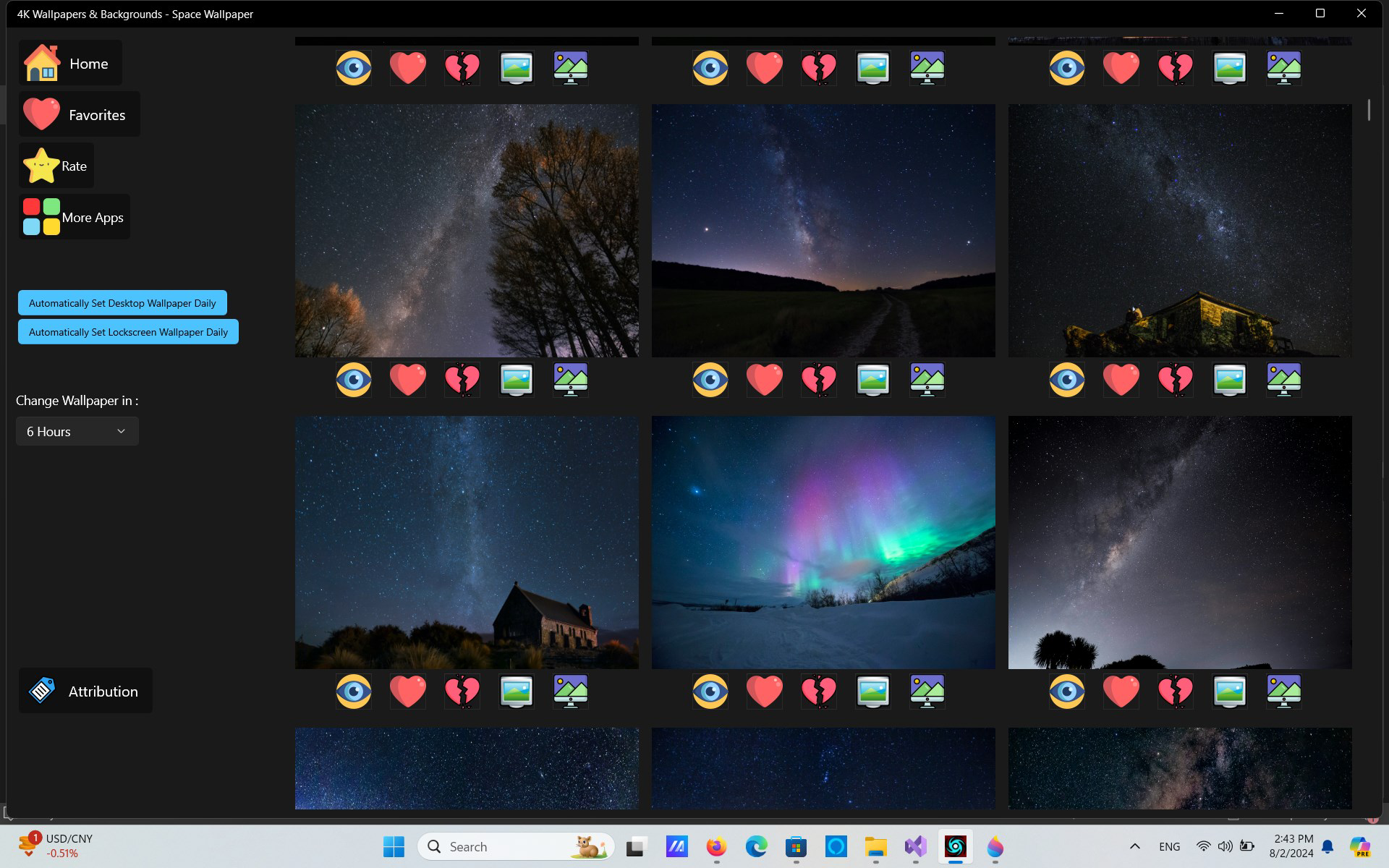View the stone cabin night wallpaper with eye icon

point(1067,380)
